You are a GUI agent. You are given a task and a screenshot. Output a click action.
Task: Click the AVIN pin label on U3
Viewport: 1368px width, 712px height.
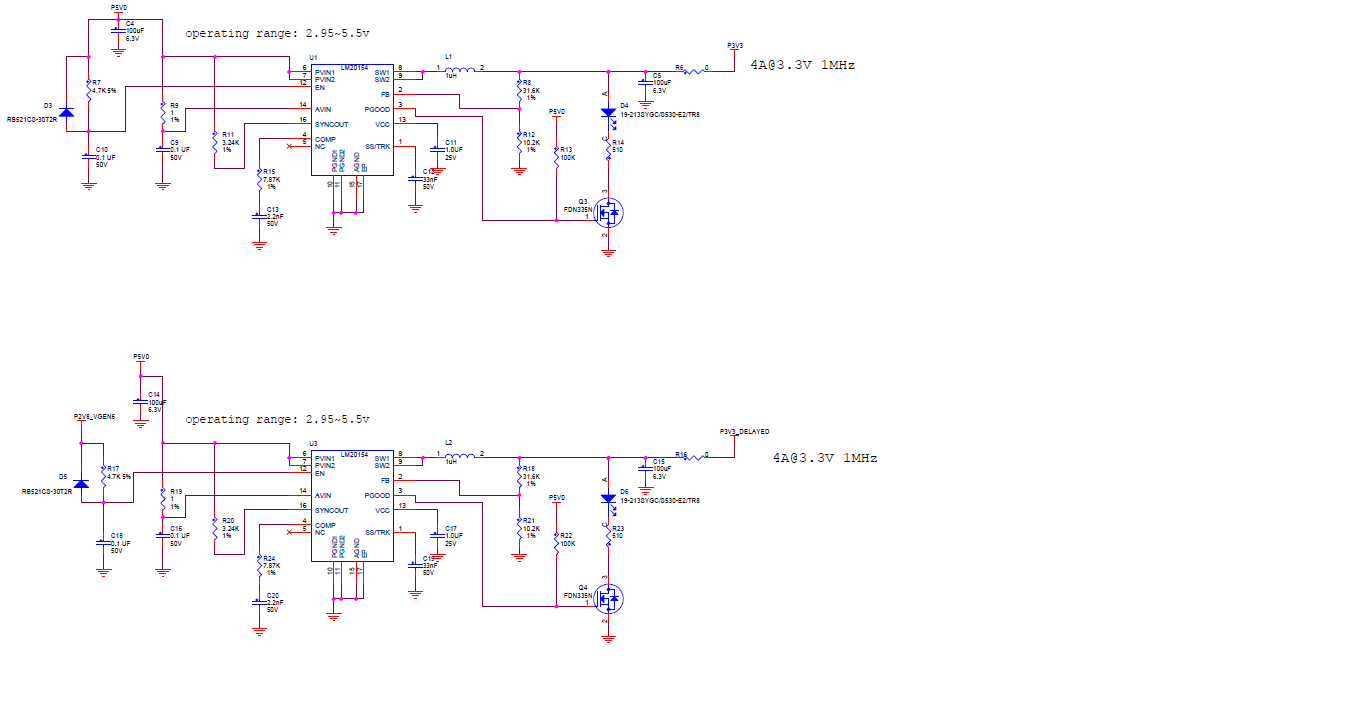click(323, 495)
